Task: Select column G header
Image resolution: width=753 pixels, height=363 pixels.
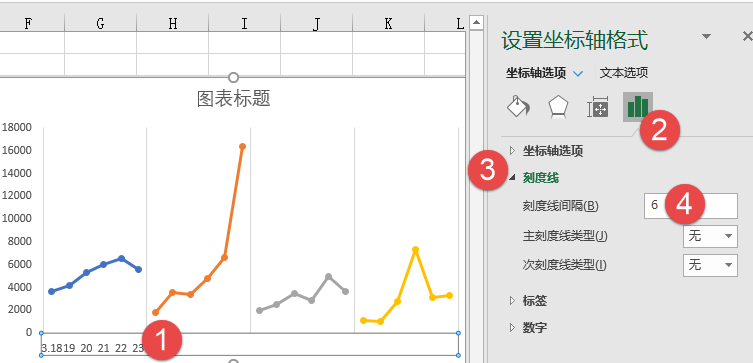Action: tap(100, 23)
